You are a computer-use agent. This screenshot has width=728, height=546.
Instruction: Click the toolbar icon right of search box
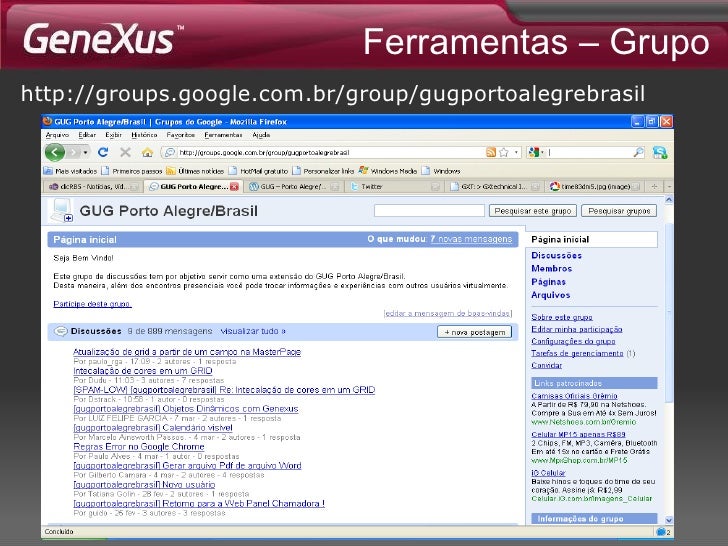(x=659, y=152)
